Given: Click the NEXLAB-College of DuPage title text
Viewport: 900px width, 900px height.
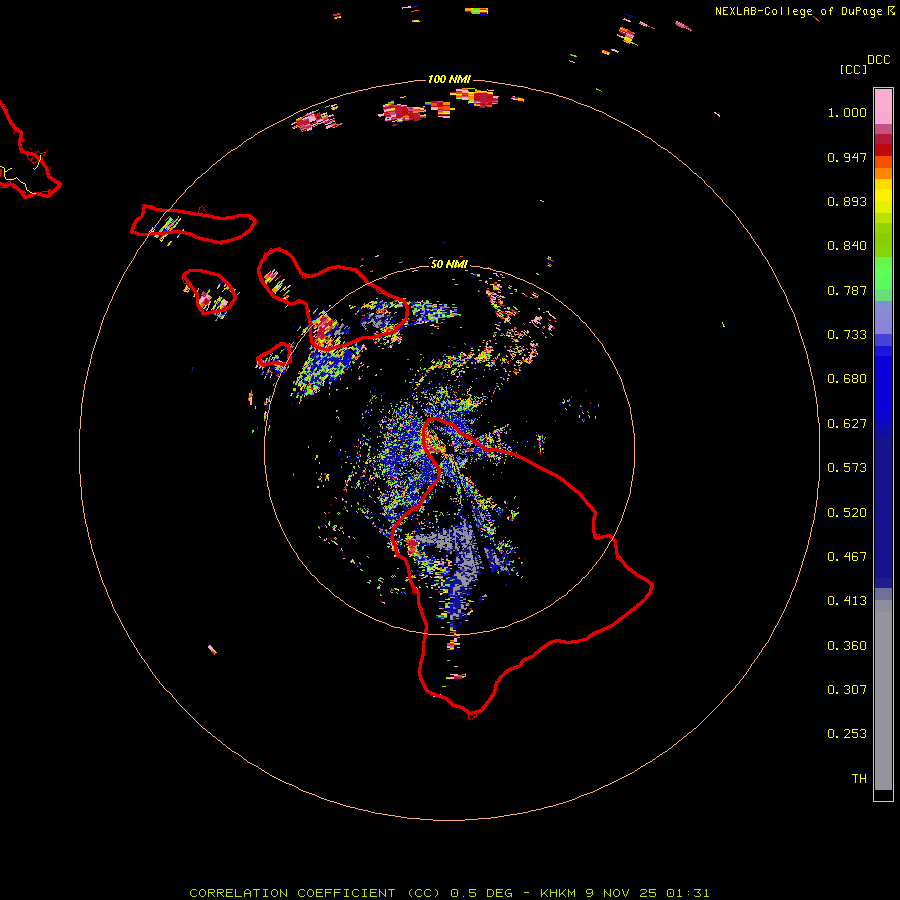Looking at the screenshot, I should point(798,11).
